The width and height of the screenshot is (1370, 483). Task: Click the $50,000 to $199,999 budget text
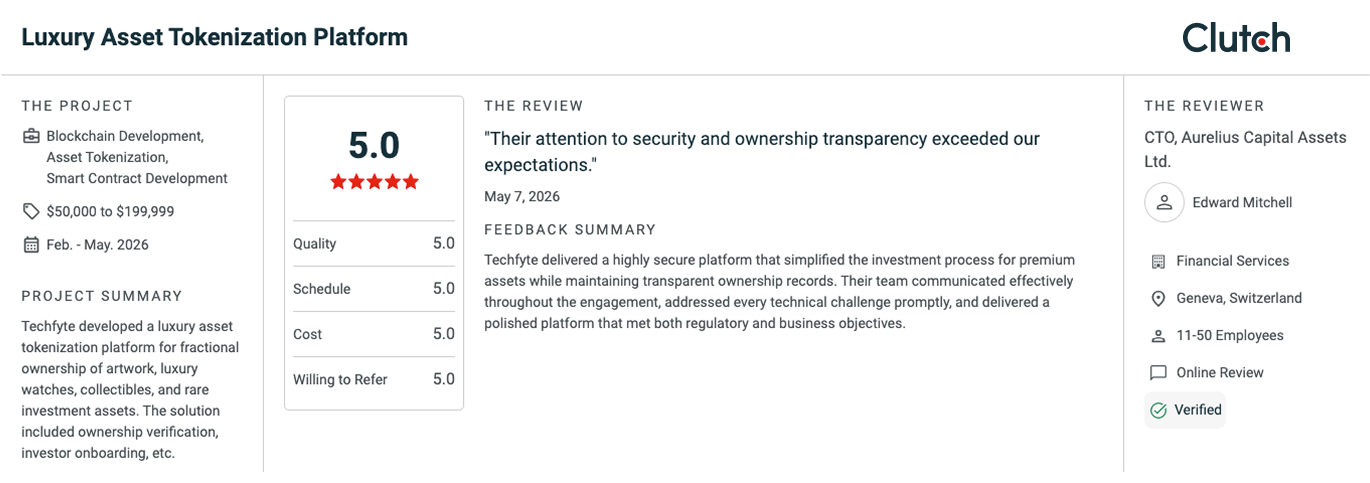(110, 212)
